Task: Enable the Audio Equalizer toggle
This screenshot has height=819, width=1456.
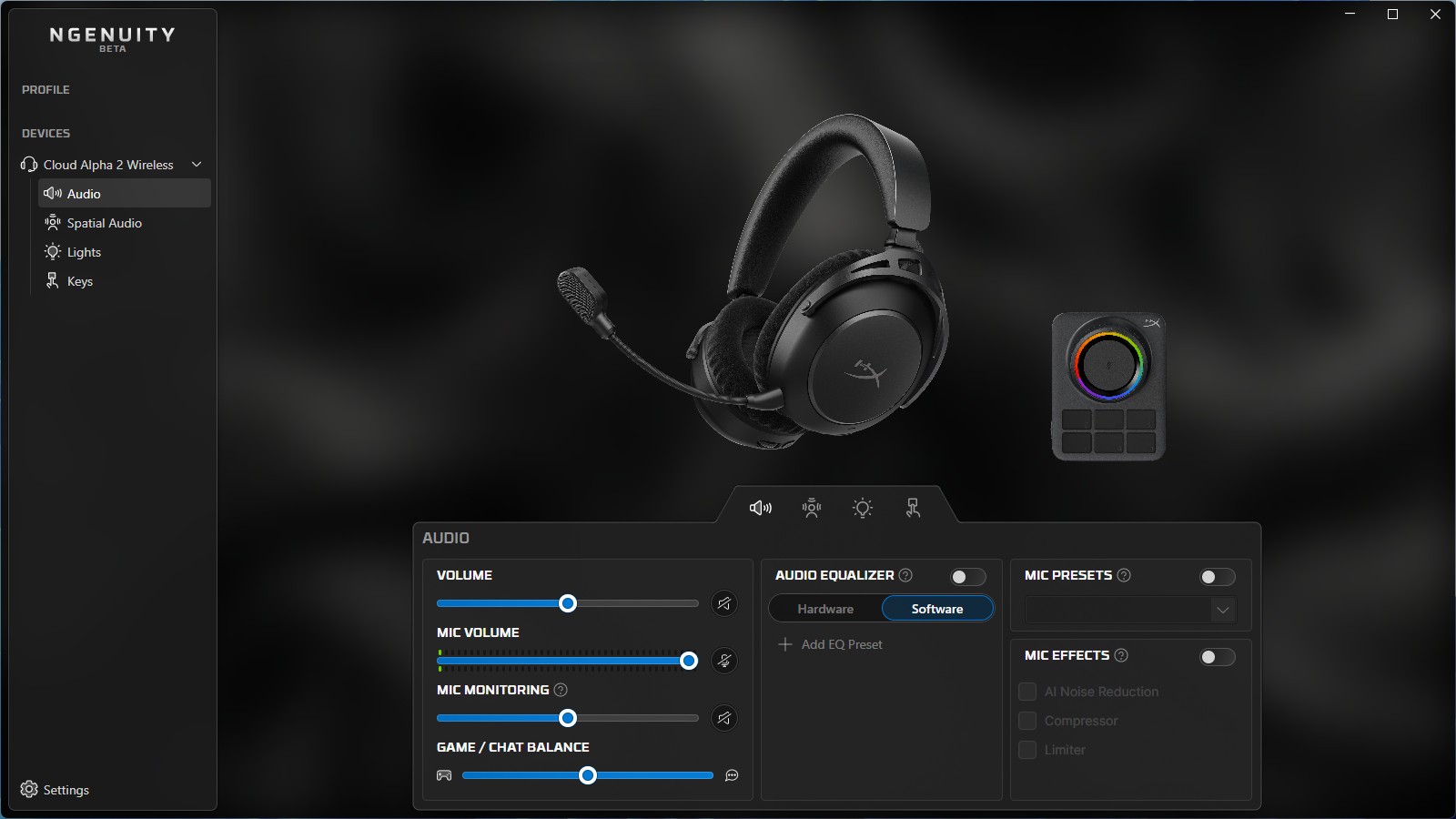Action: tap(967, 577)
